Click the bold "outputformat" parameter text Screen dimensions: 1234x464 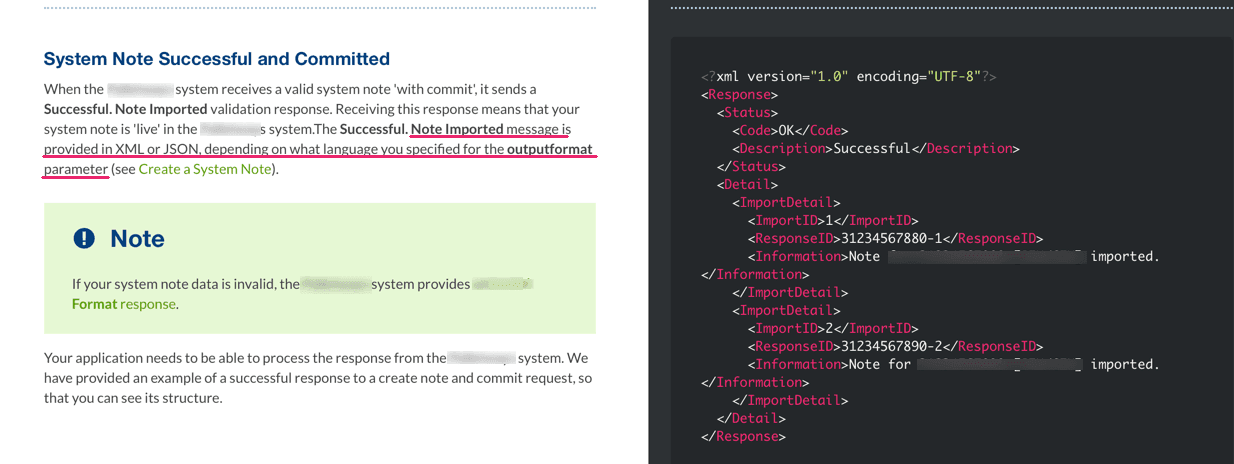tap(549, 149)
